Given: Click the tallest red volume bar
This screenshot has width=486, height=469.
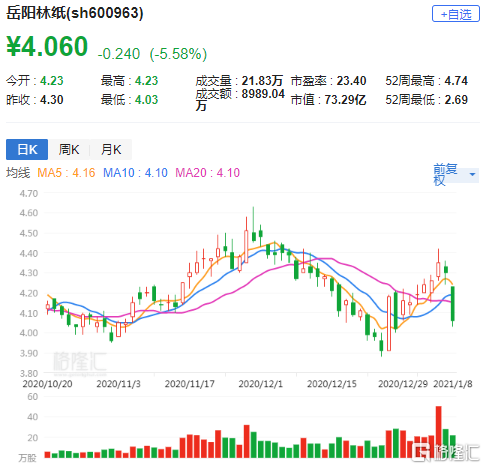Looking at the screenshot, I should point(438,432).
